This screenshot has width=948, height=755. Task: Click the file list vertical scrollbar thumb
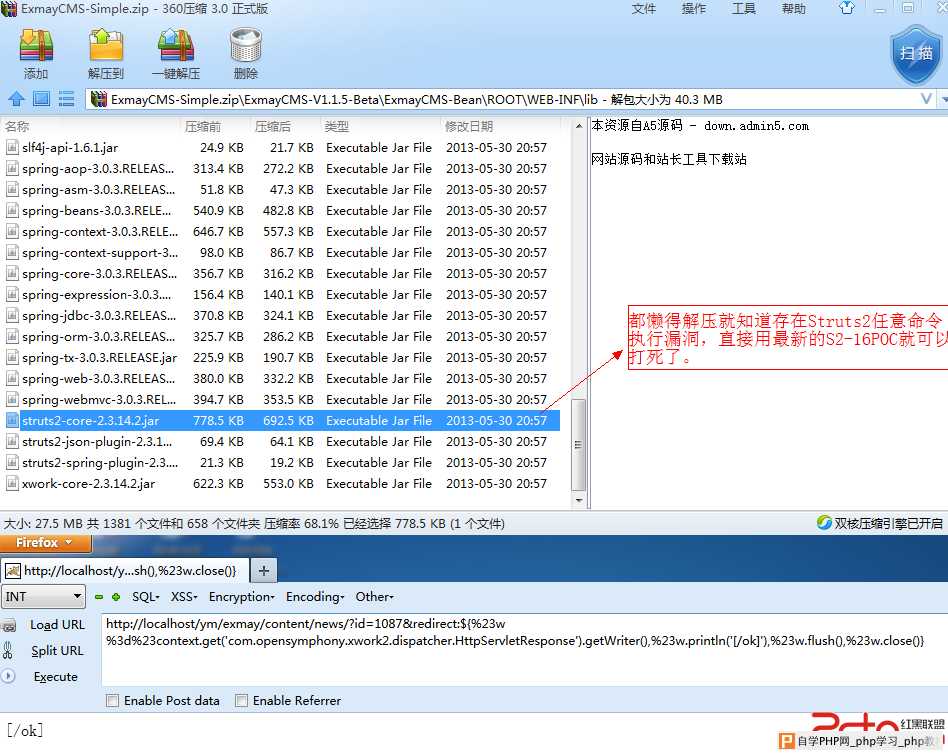(579, 444)
